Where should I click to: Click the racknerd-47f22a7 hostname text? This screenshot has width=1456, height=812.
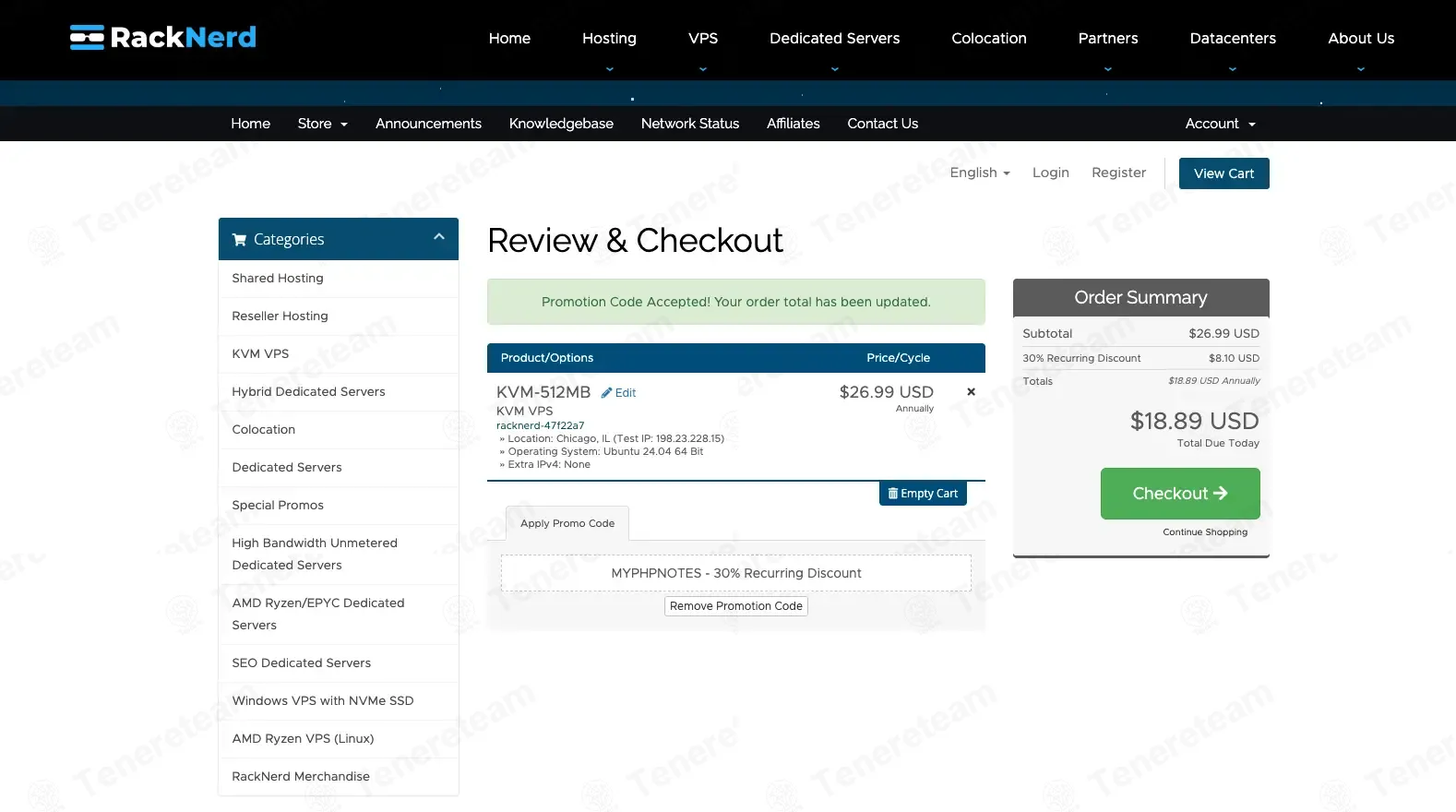pyautogui.click(x=540, y=426)
